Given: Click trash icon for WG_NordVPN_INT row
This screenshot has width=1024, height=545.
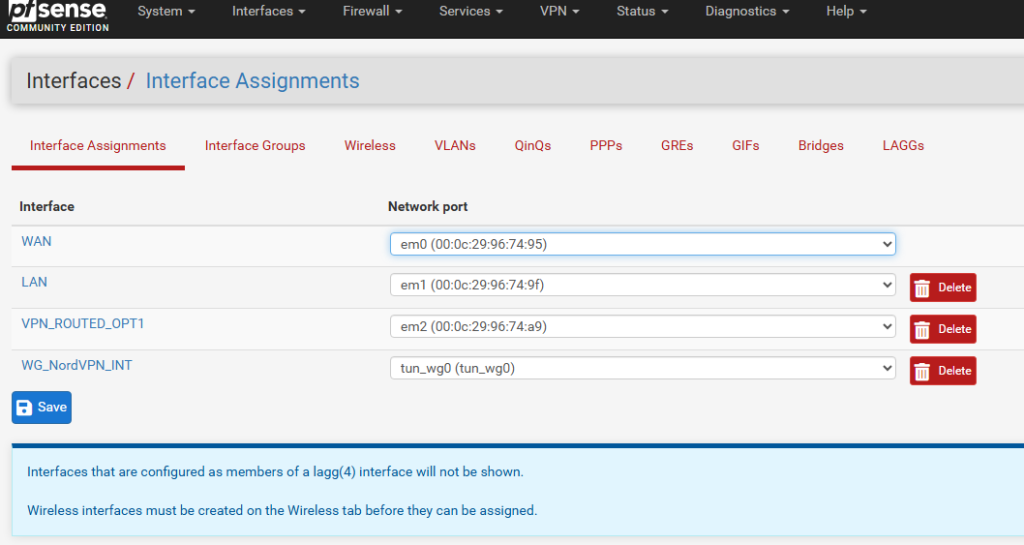Looking at the screenshot, I should coord(923,371).
